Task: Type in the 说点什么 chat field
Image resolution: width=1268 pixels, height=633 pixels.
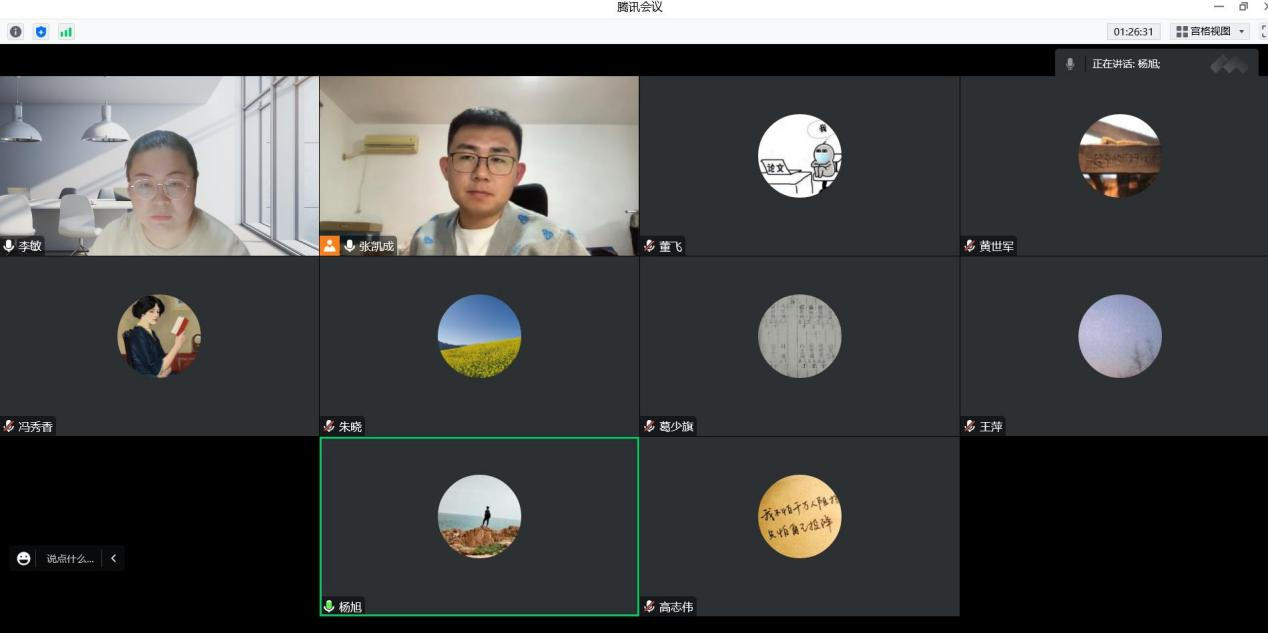Action: (70, 559)
